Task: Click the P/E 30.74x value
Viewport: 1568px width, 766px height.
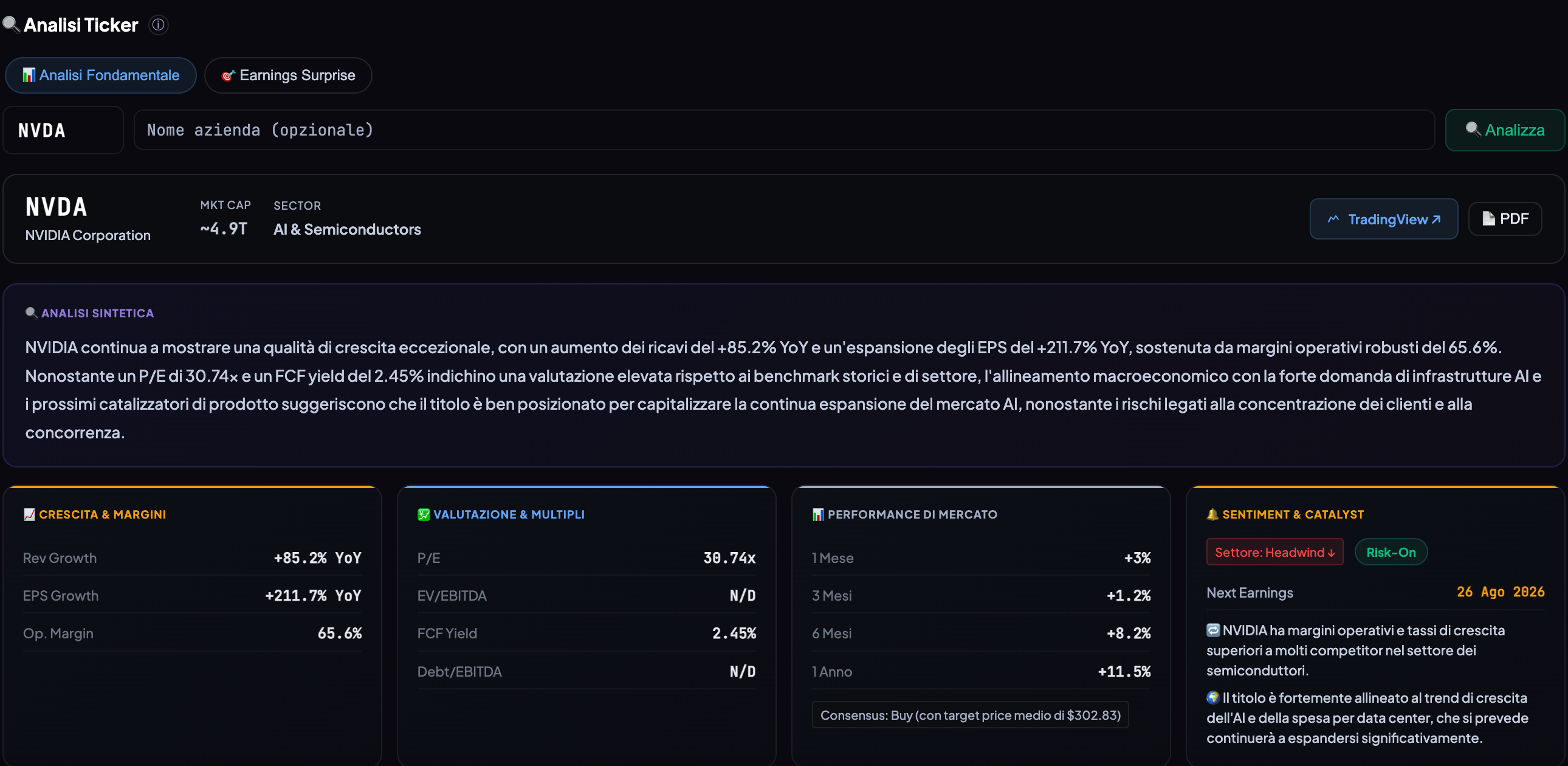Action: click(729, 558)
